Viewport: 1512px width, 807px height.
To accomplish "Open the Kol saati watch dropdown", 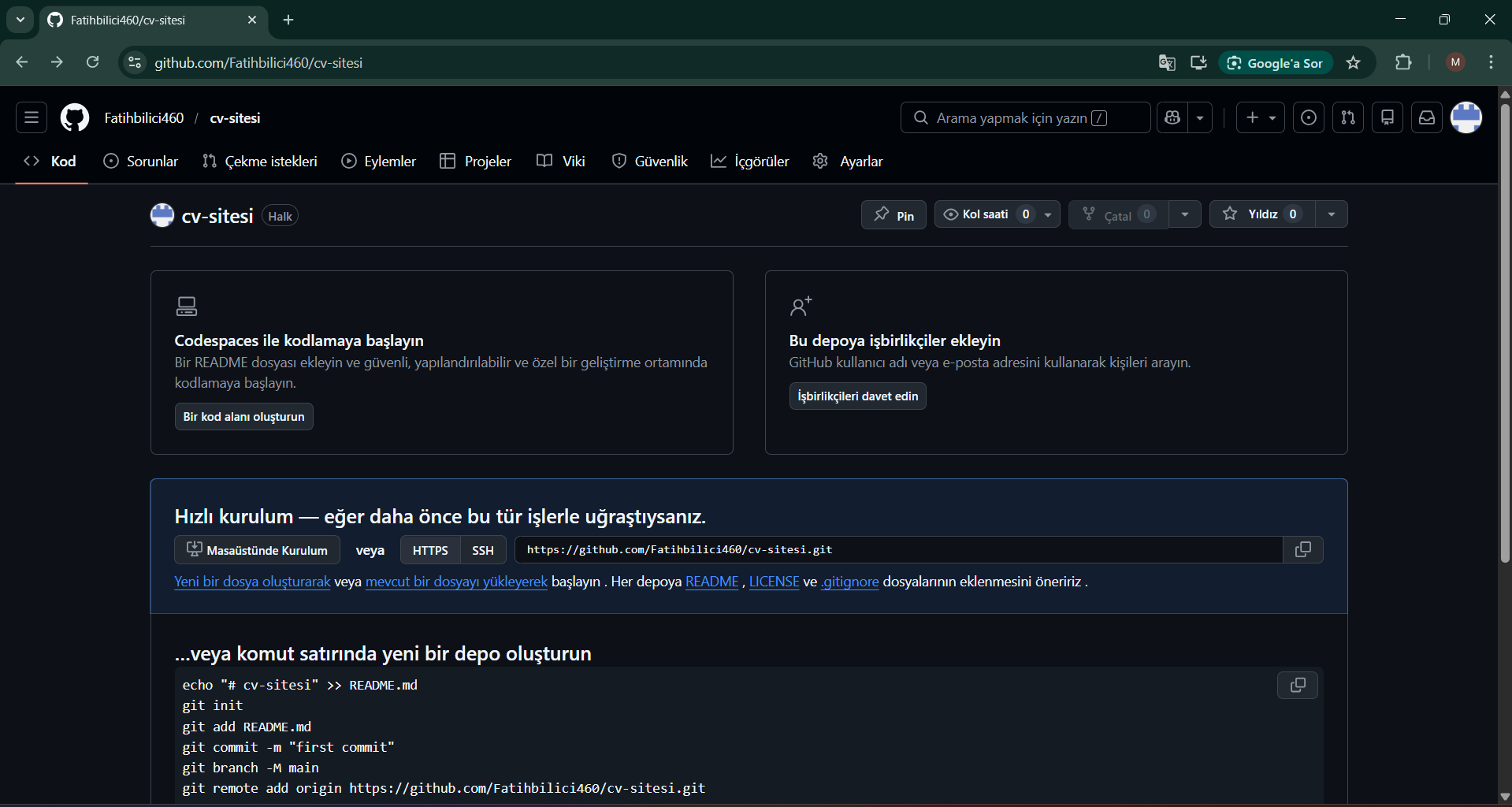I will tap(997, 214).
